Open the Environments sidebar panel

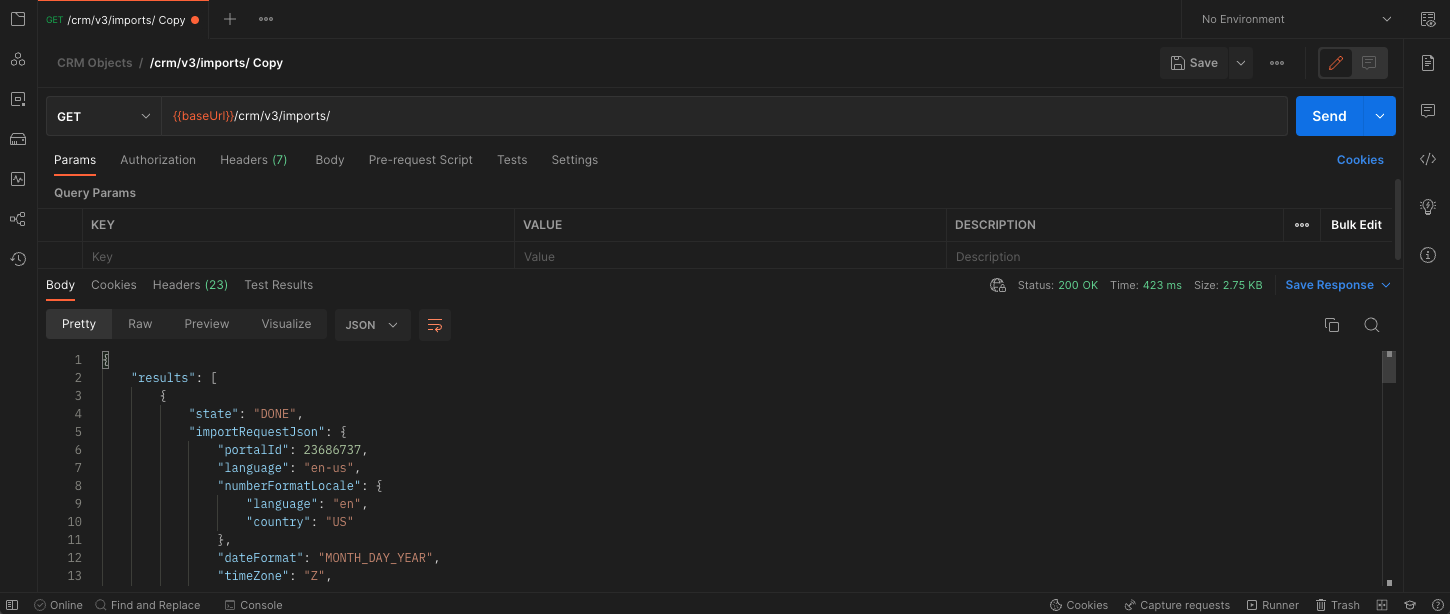[x=17, y=98]
